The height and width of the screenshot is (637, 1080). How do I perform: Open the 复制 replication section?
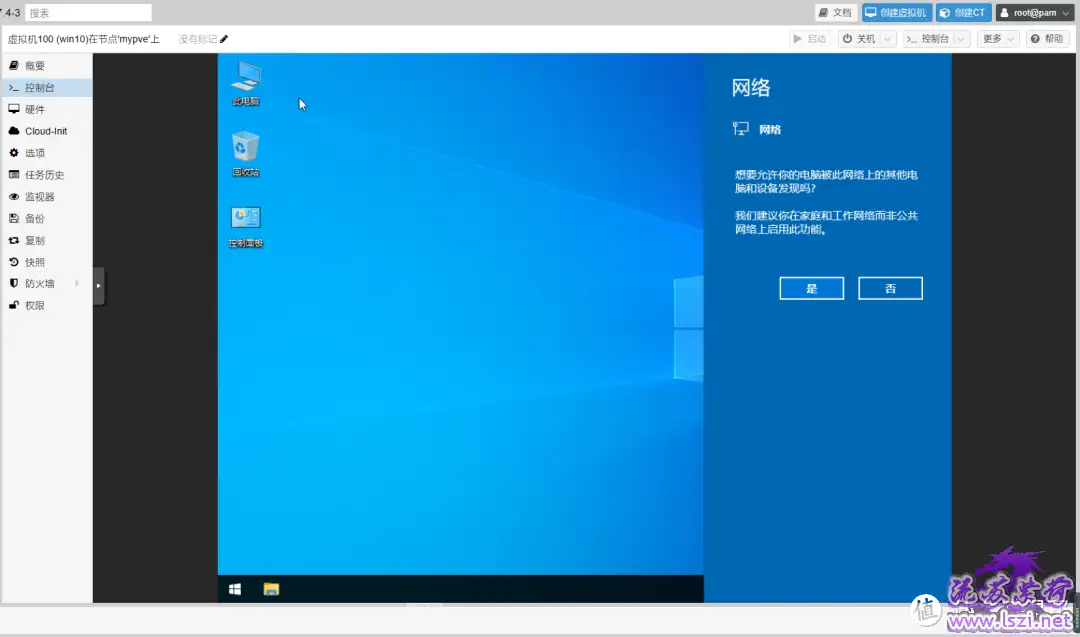(x=47, y=240)
